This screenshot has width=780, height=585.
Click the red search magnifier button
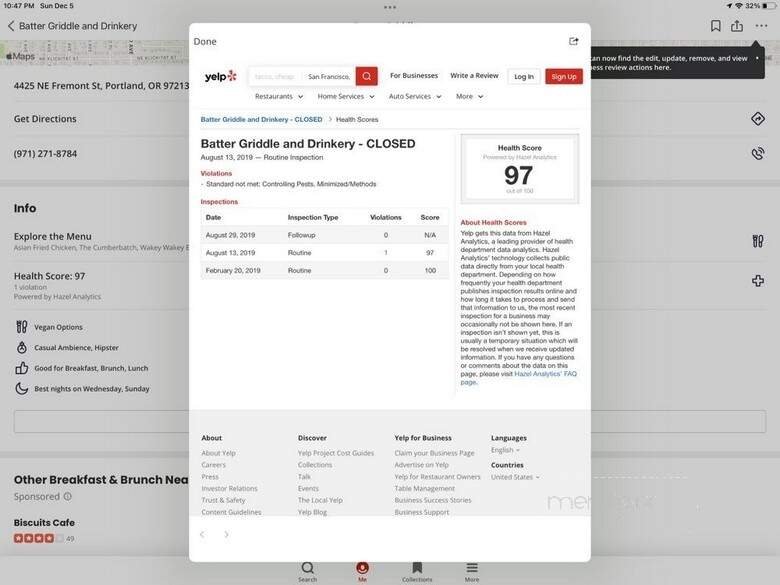point(367,76)
